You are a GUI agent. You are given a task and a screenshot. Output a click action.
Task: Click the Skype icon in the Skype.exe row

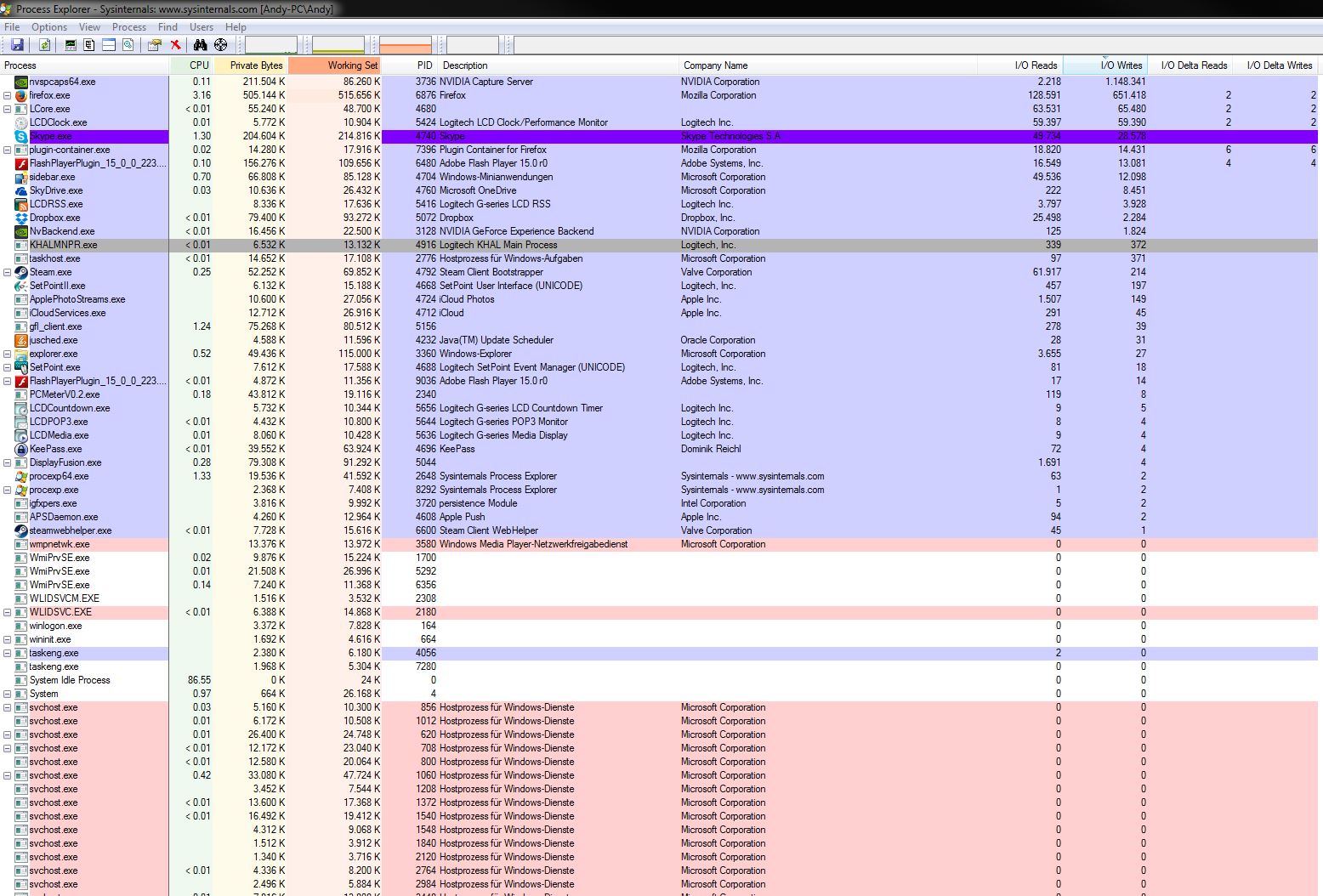[21, 136]
